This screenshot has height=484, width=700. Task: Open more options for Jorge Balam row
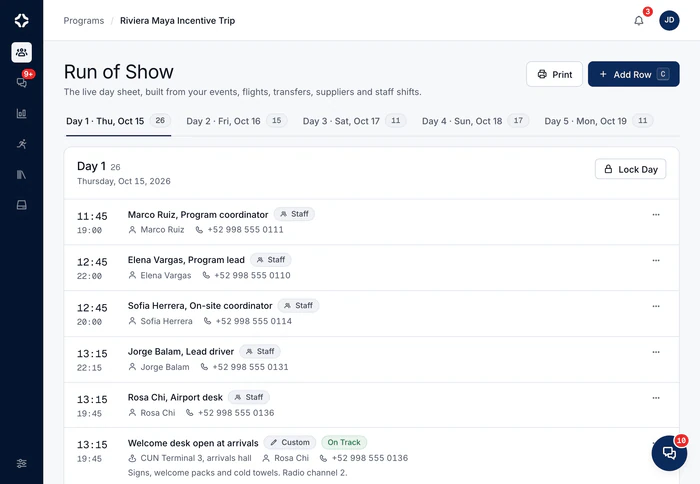pos(656,352)
